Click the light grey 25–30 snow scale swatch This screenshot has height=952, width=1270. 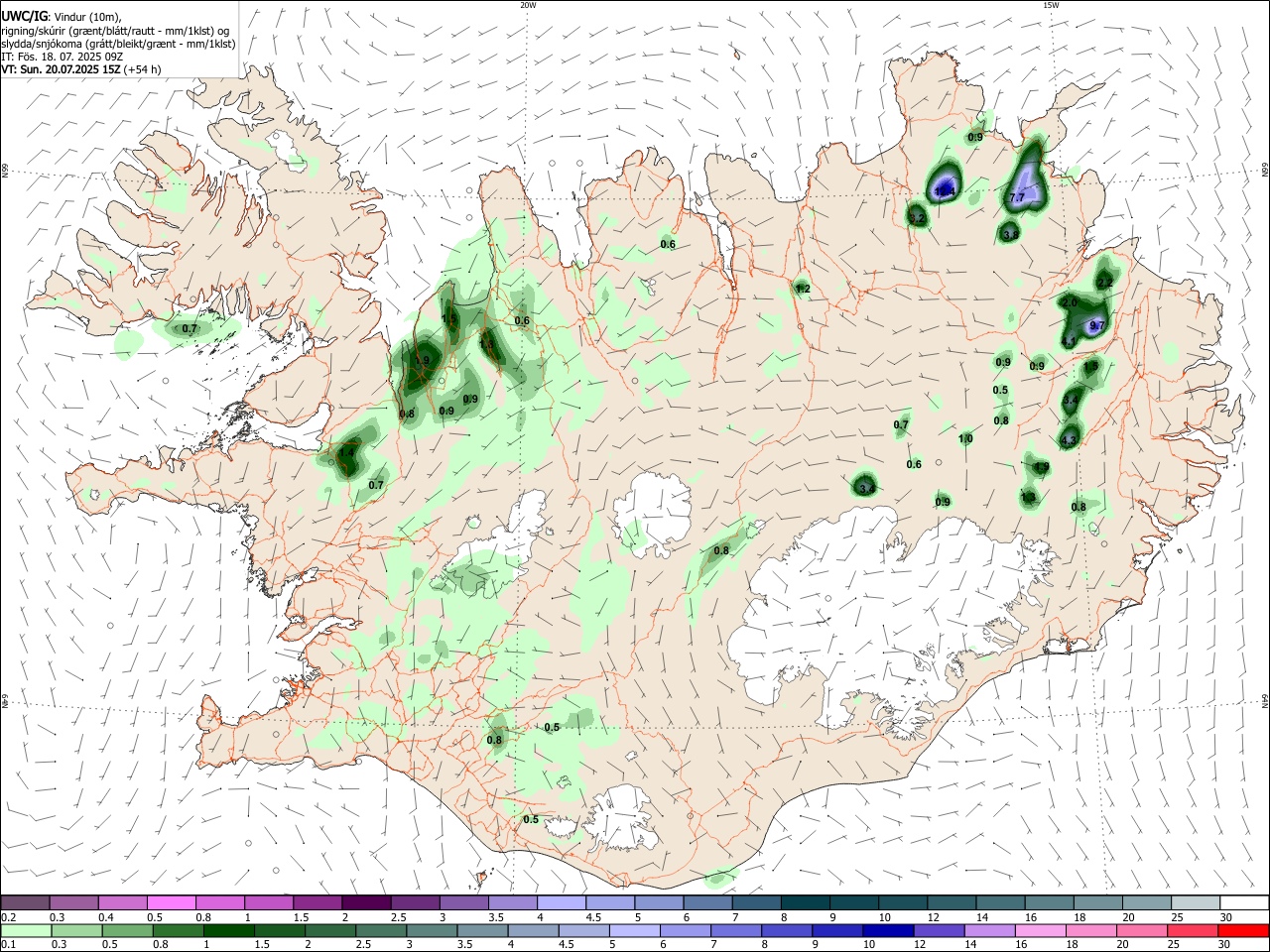click(1196, 902)
